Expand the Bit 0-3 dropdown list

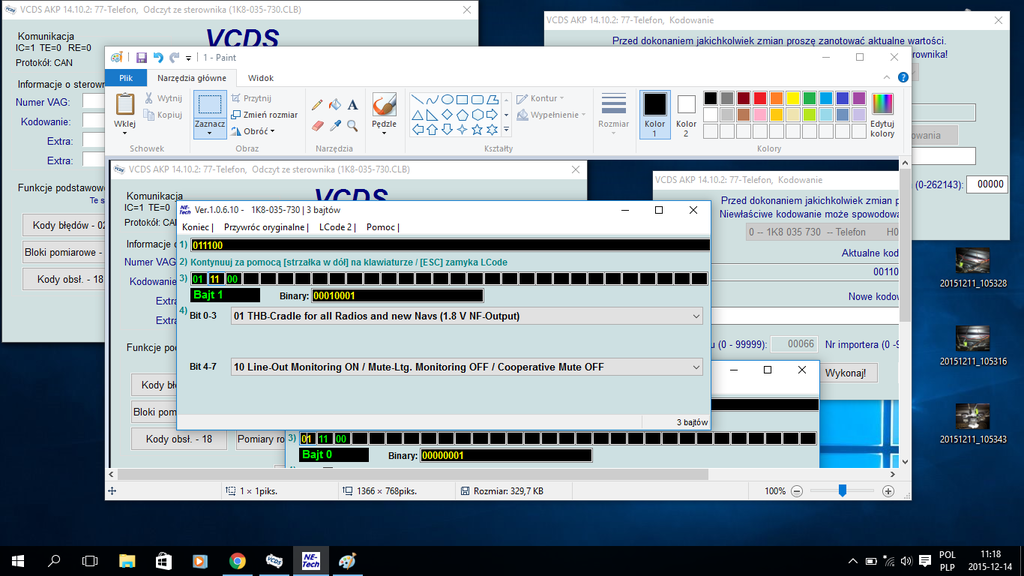pos(696,316)
